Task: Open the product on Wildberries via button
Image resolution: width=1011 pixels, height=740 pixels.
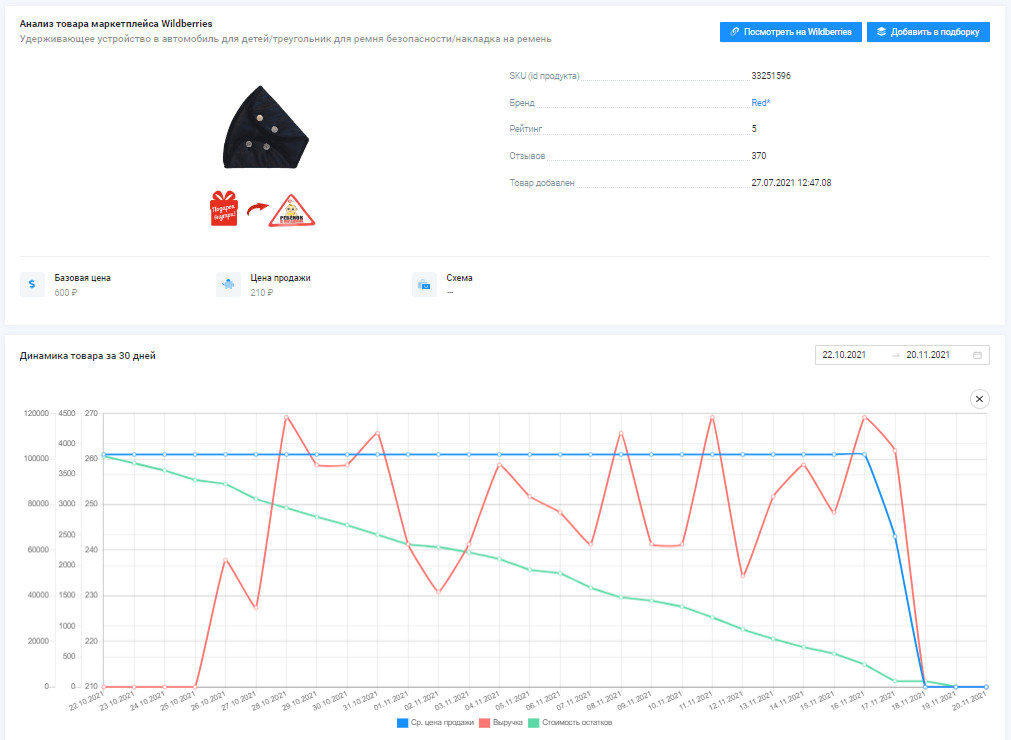Action: click(x=790, y=32)
